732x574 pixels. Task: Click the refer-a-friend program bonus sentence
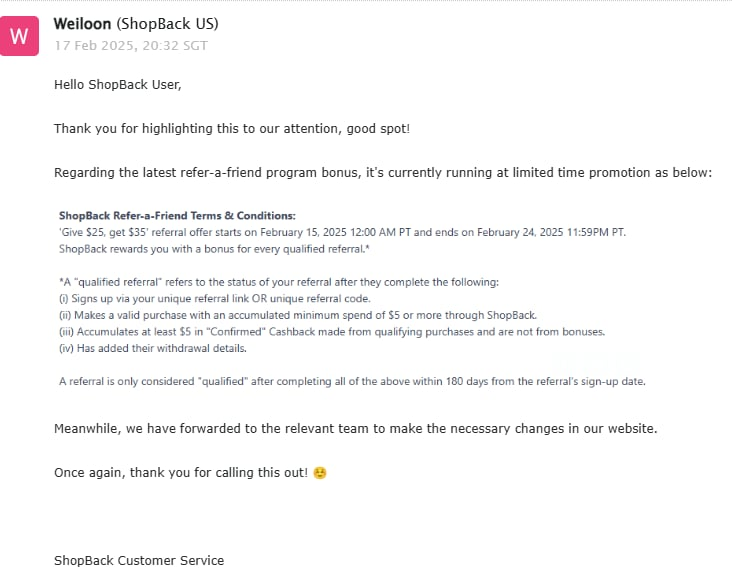383,173
